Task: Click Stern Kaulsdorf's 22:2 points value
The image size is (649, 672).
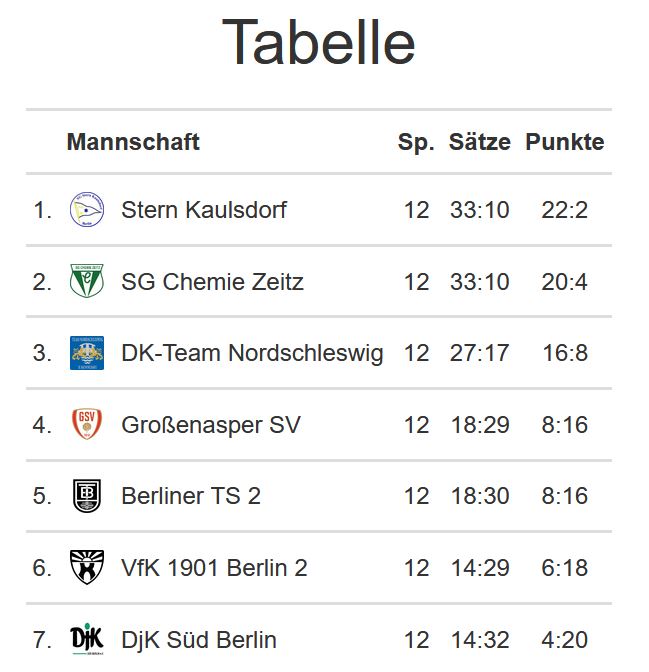Action: [565, 210]
